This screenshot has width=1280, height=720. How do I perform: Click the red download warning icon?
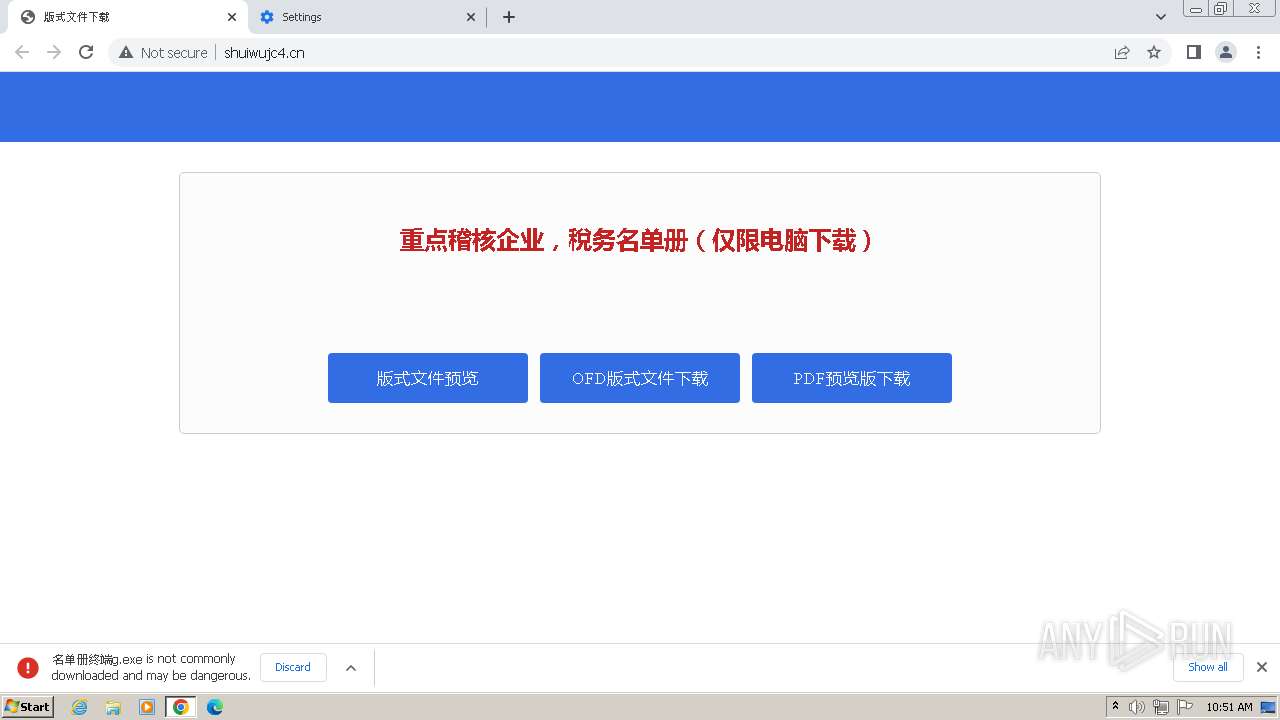[28, 667]
